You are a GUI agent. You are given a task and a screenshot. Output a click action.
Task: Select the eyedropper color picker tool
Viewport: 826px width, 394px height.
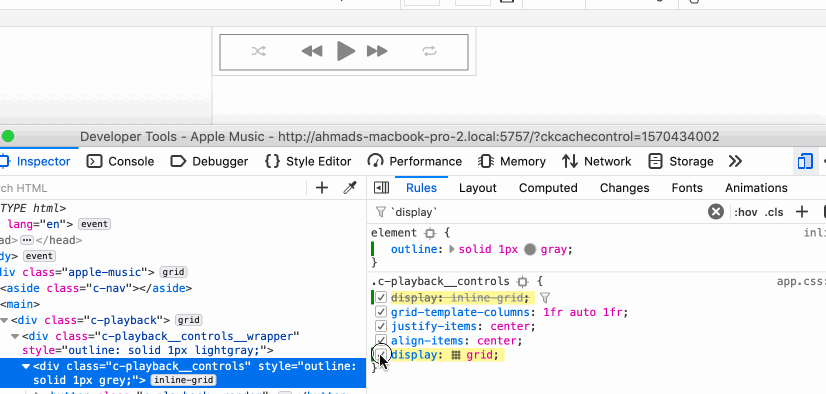pyautogui.click(x=350, y=188)
